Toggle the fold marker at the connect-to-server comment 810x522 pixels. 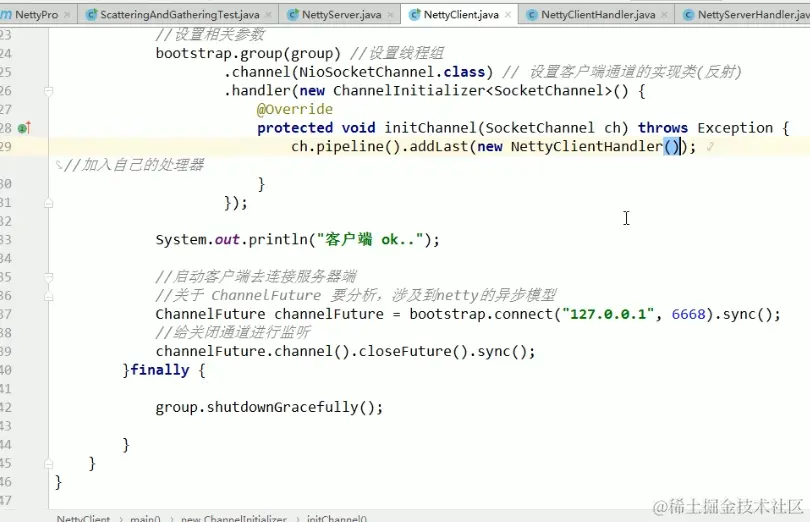point(49,278)
